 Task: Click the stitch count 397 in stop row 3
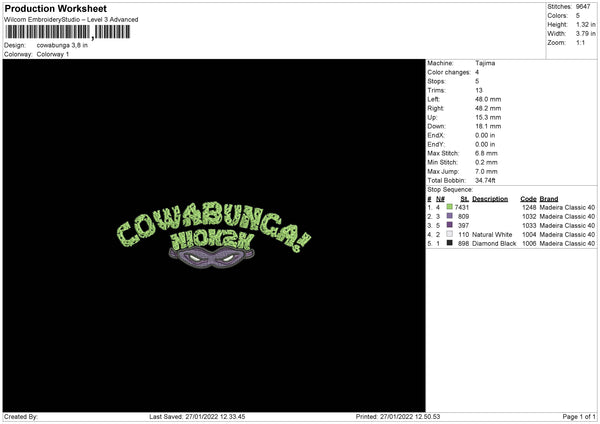(x=463, y=225)
